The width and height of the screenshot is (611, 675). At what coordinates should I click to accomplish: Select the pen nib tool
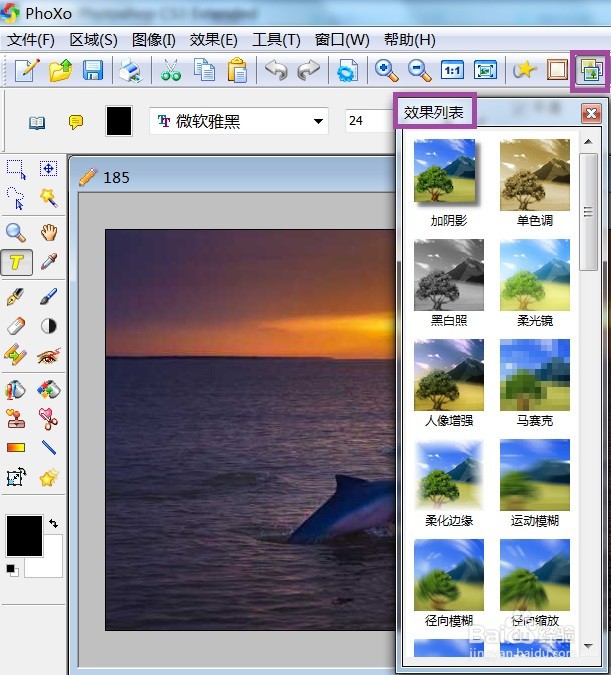16,297
